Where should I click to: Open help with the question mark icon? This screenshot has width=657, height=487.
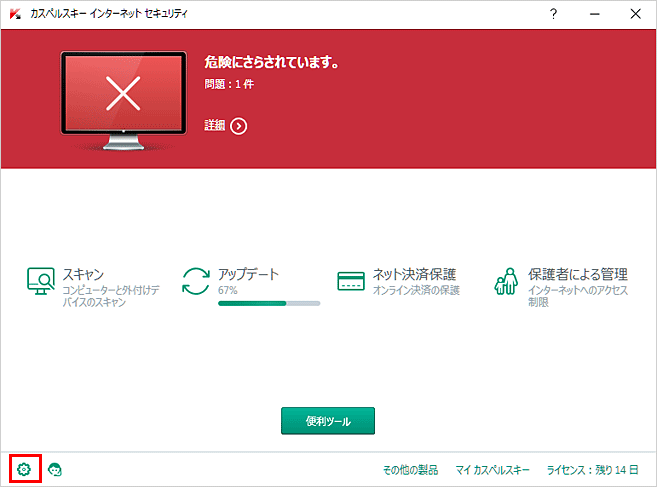(553, 14)
